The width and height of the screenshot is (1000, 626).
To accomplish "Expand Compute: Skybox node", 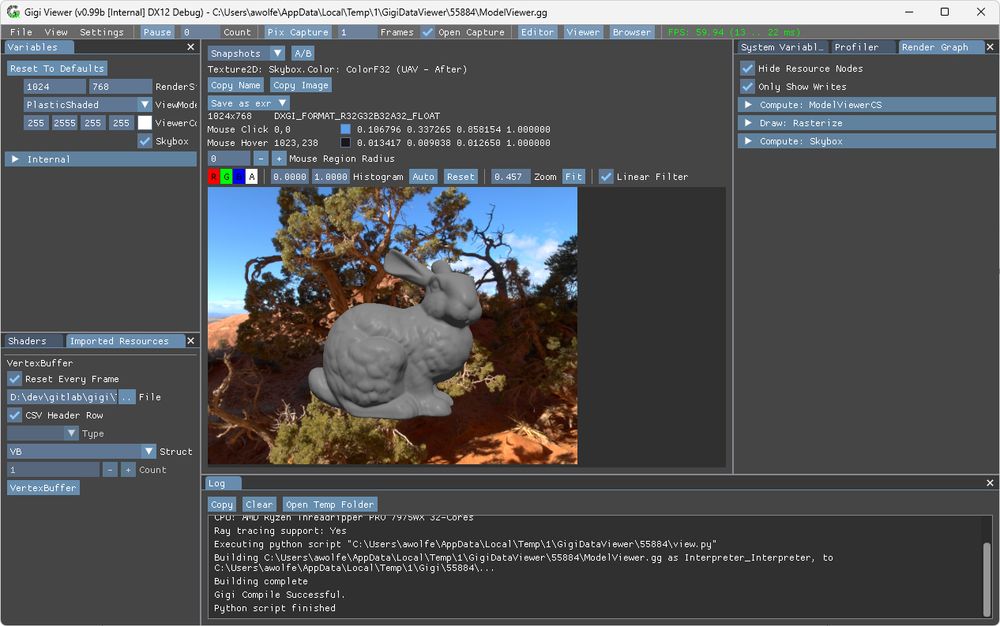I will 867,141.
